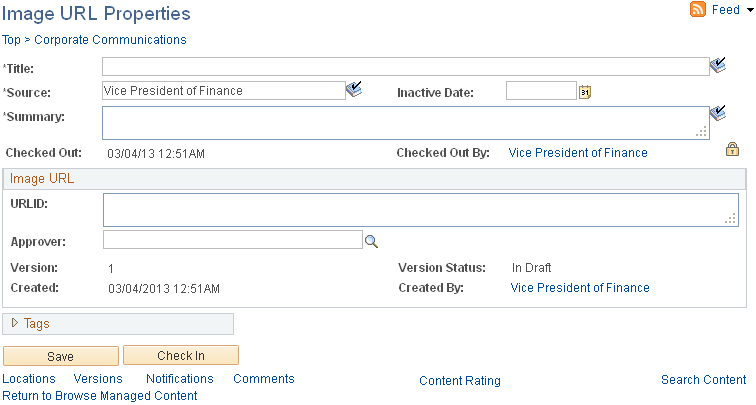Spell check the Summary field

[x=718, y=113]
